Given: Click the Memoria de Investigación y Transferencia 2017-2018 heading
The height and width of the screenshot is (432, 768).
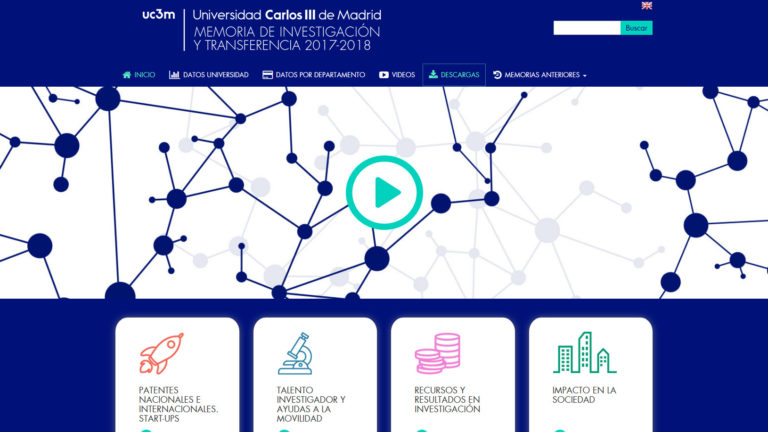Looking at the screenshot, I should (x=287, y=39).
